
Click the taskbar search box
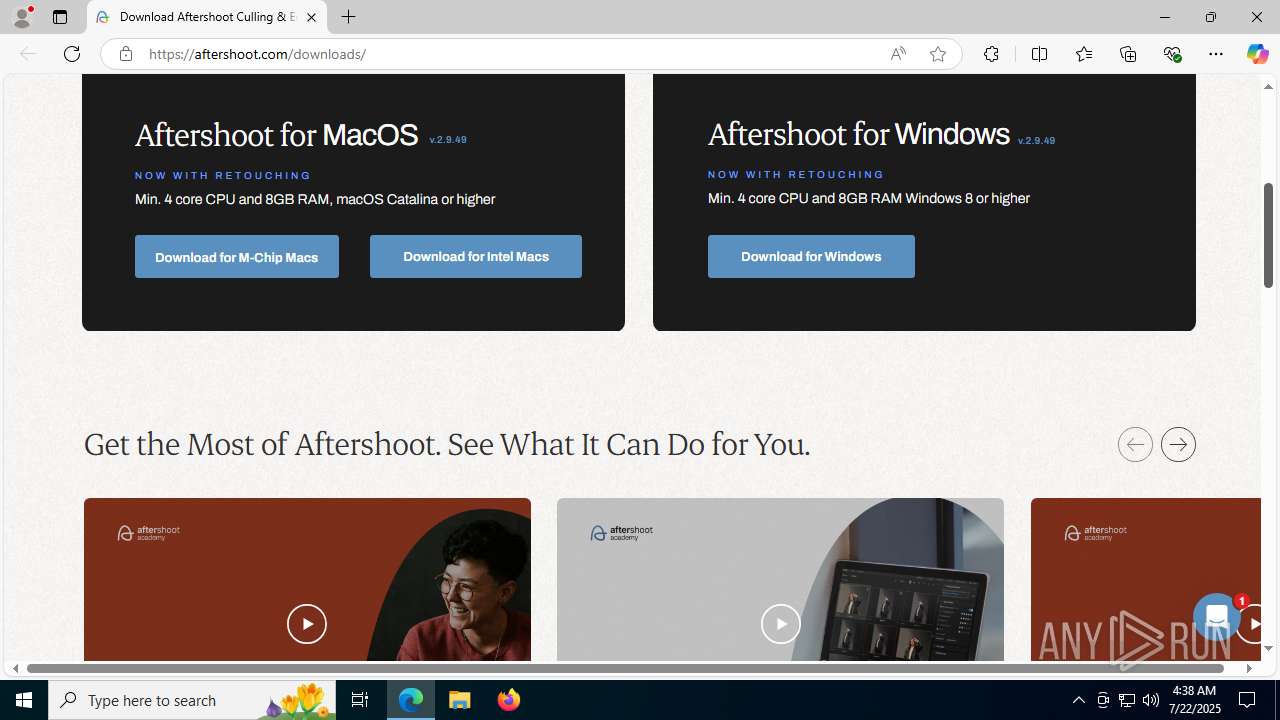(x=192, y=700)
